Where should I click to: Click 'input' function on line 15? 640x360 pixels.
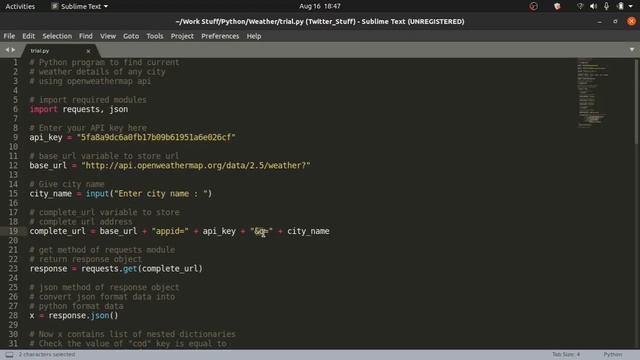tap(97, 193)
